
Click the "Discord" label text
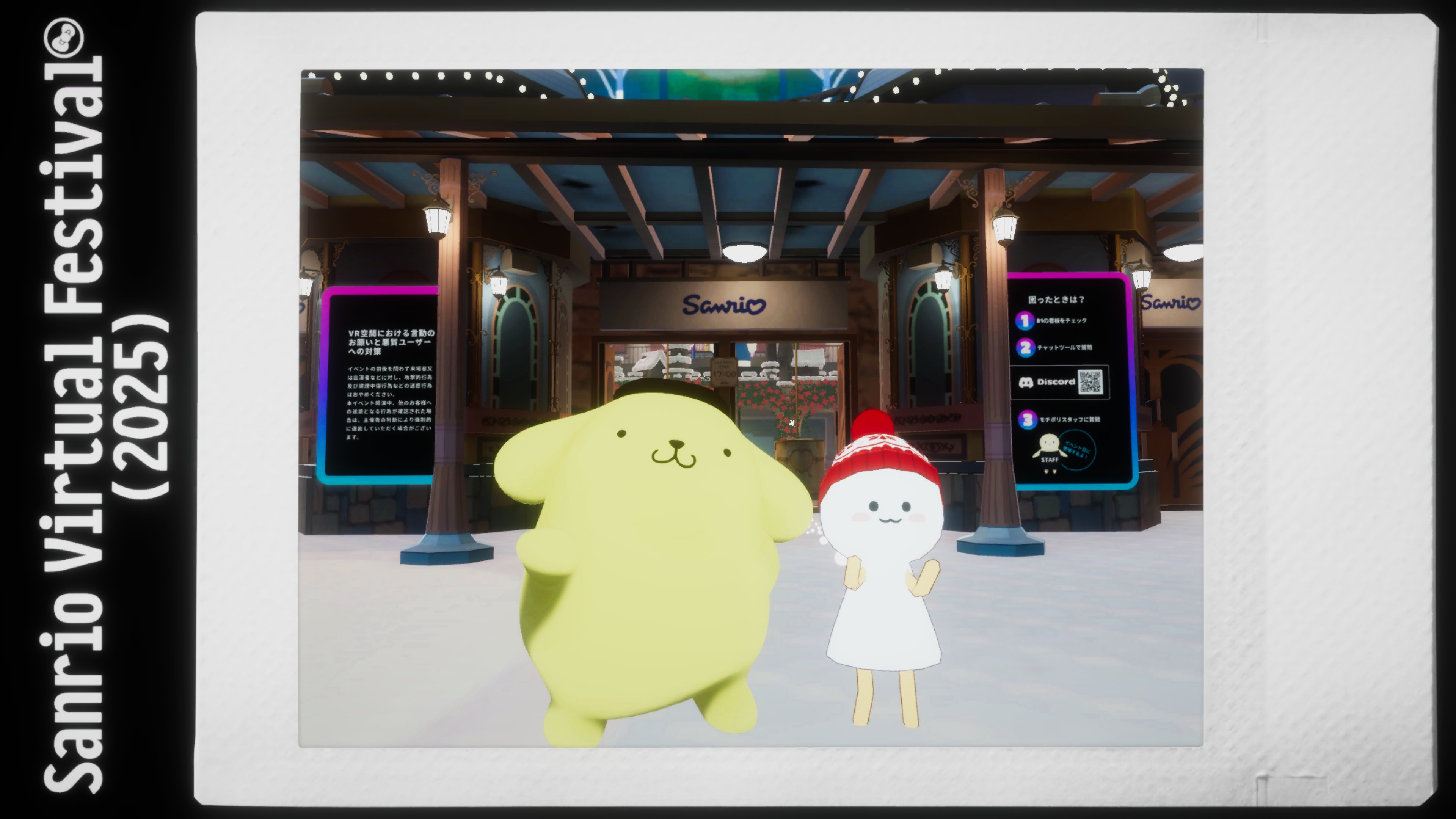tap(1056, 382)
